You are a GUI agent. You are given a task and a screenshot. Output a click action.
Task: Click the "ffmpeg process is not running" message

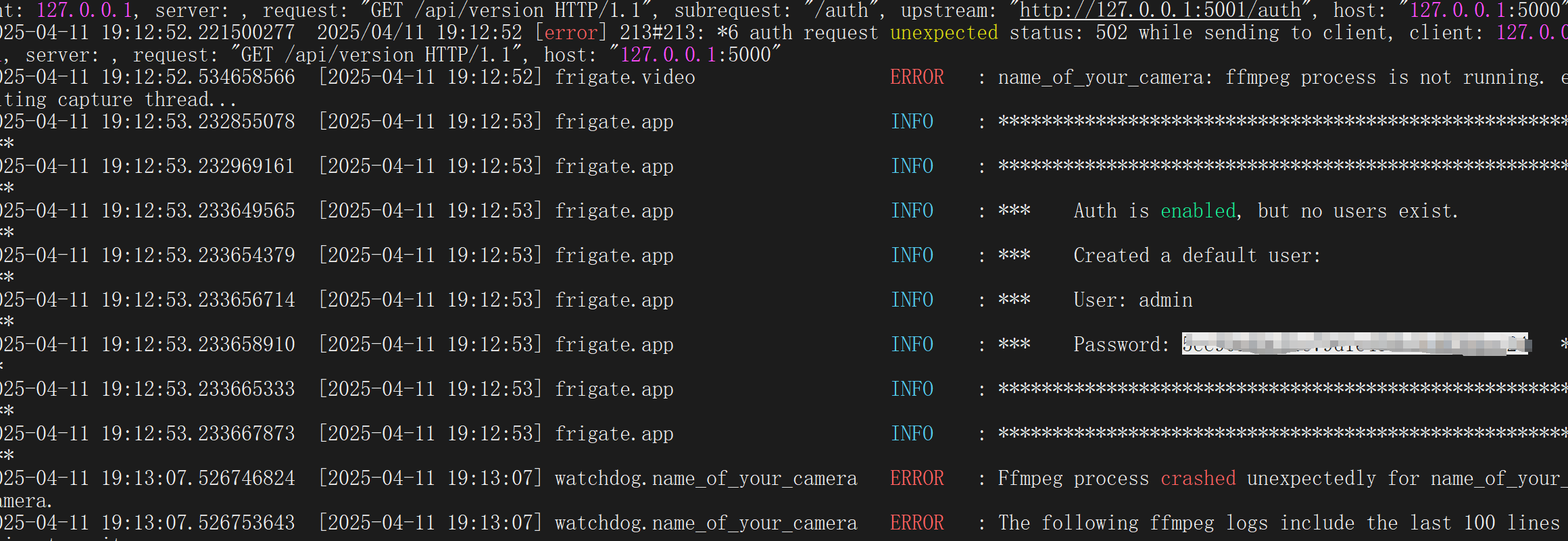(1384, 78)
